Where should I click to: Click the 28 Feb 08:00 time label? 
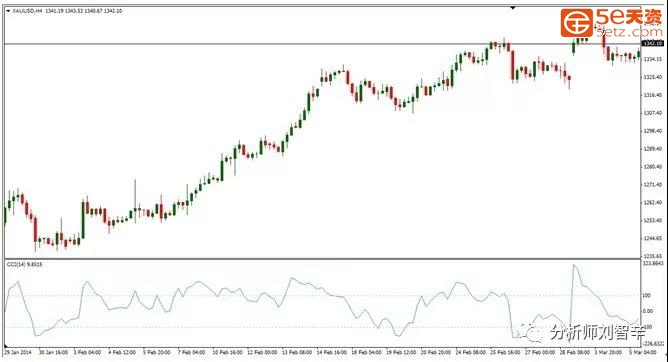coord(574,353)
